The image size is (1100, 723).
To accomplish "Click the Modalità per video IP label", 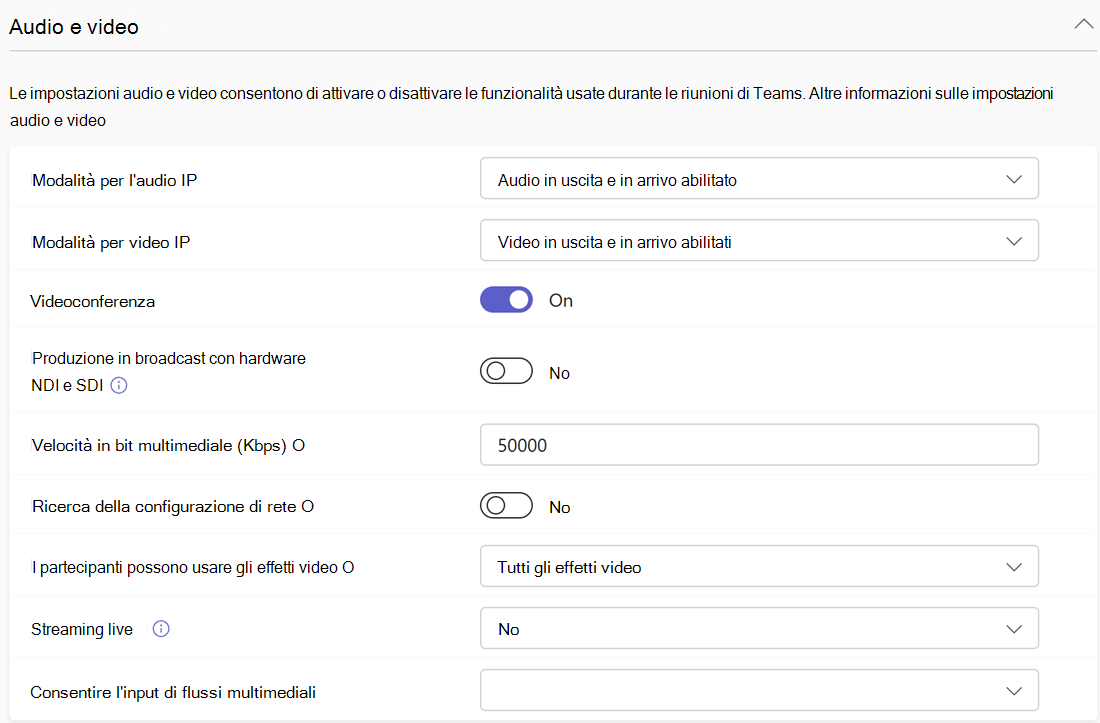I will coord(111,242).
